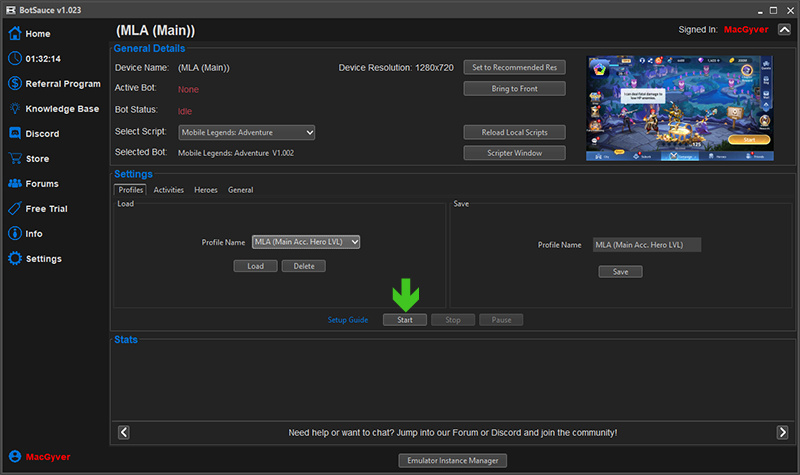Click the BotSauce logo in title bar

(10, 10)
